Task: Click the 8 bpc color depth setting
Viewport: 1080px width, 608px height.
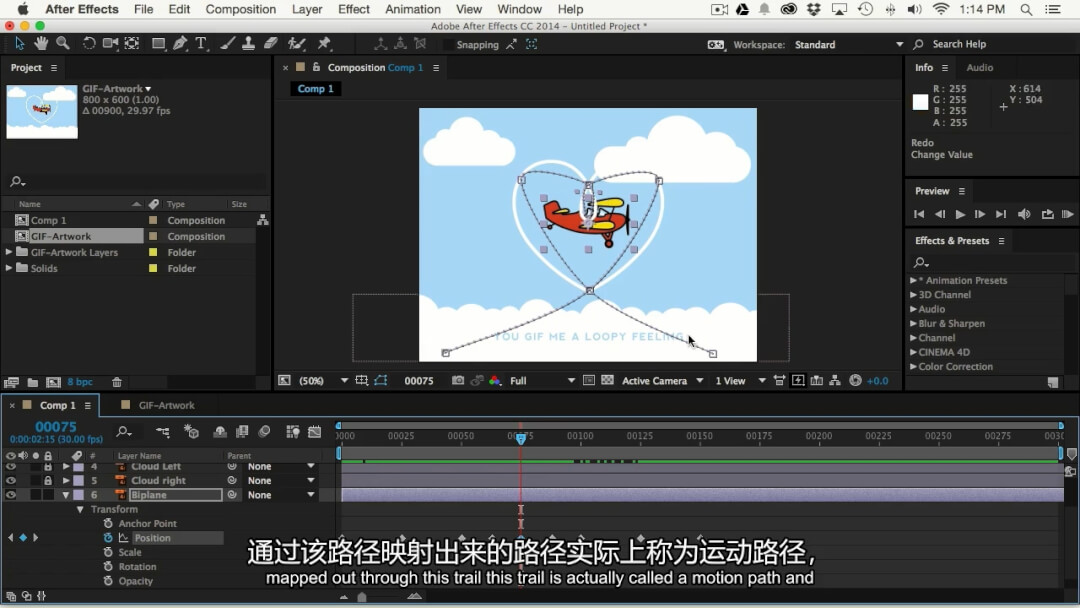Action: pos(80,382)
